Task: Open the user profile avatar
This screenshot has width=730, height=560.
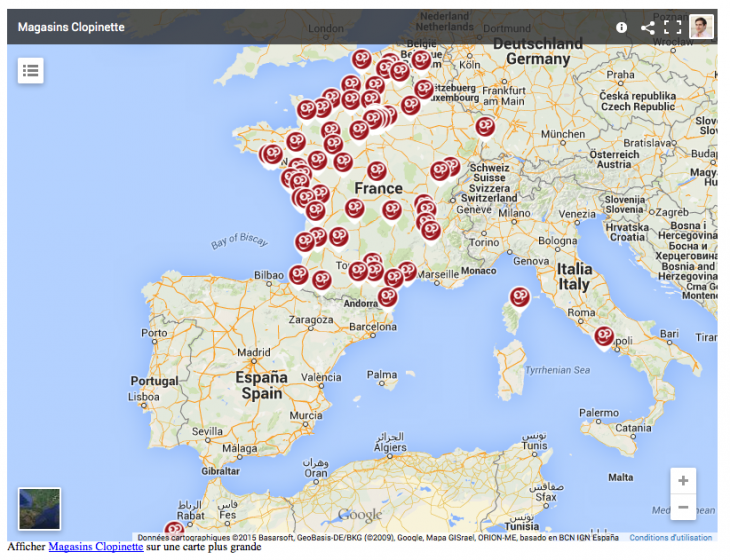Action: [701, 27]
